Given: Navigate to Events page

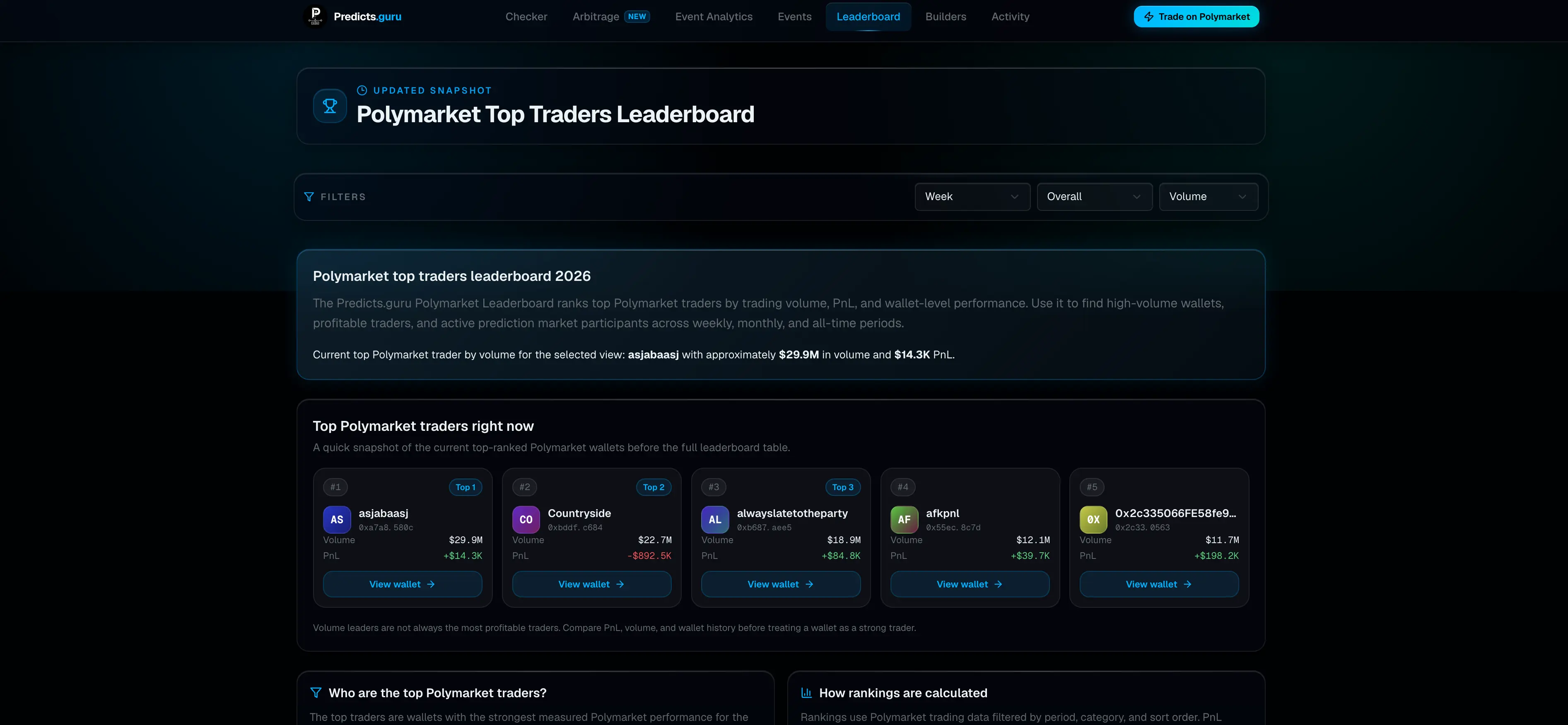Looking at the screenshot, I should tap(794, 17).
